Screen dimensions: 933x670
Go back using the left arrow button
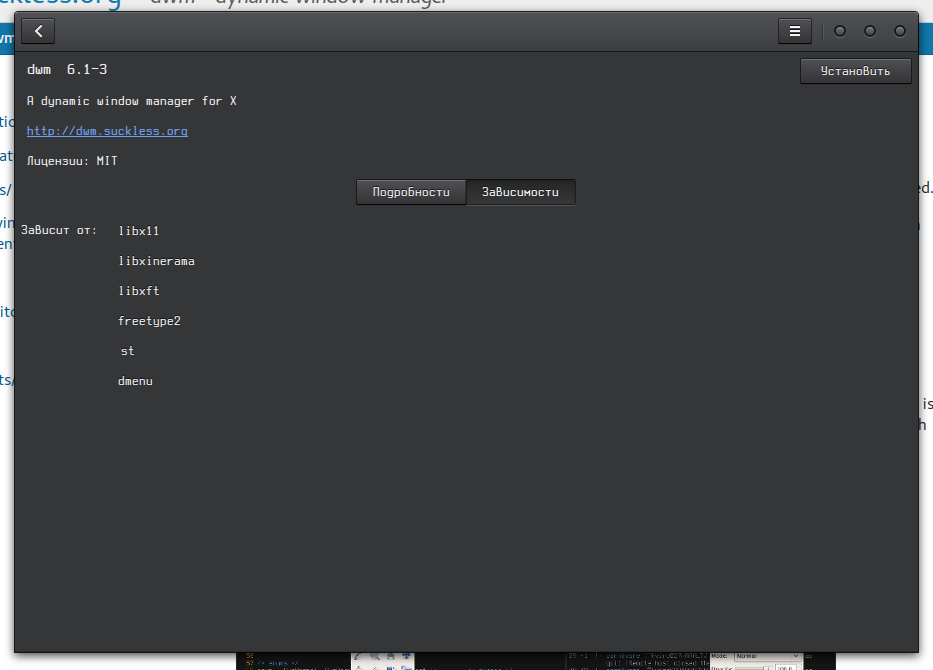[x=38, y=31]
